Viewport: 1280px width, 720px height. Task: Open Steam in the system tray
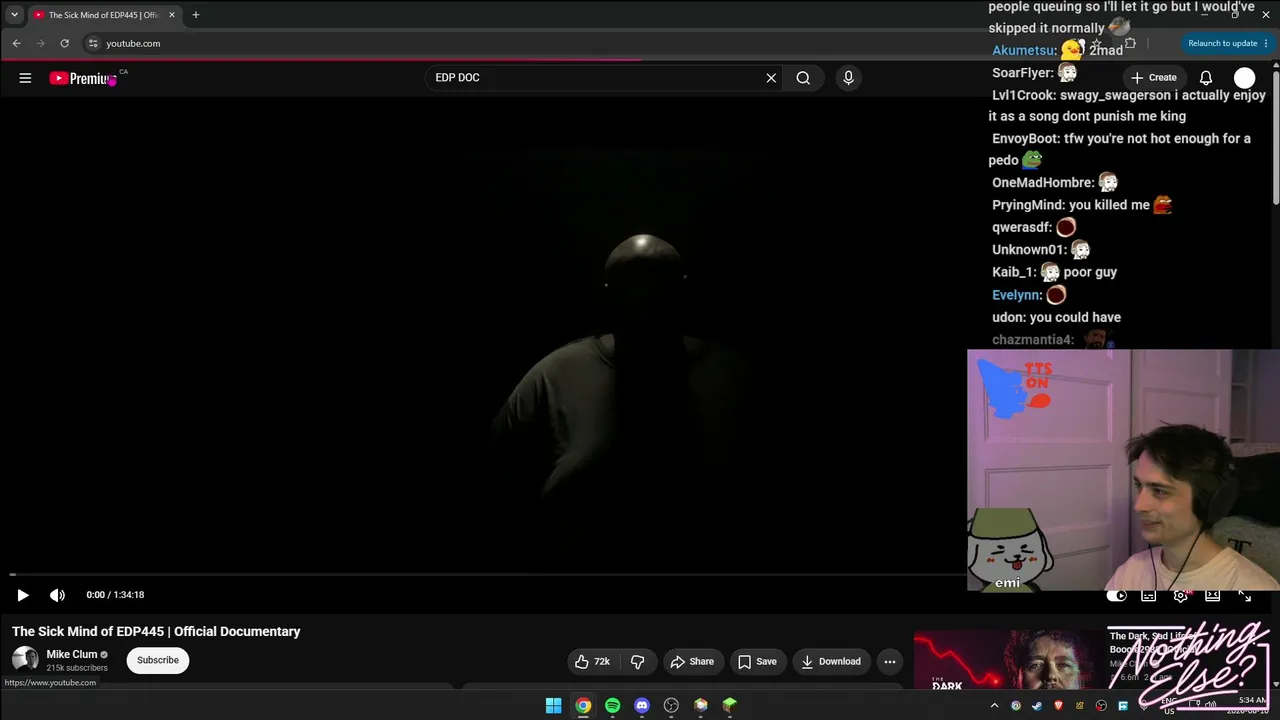pos(1036,705)
